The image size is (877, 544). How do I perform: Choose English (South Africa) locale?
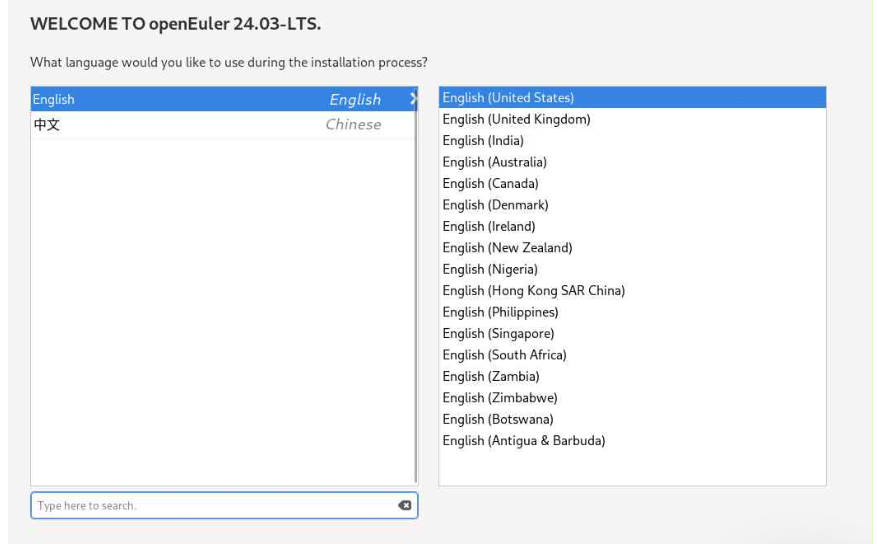click(x=632, y=355)
